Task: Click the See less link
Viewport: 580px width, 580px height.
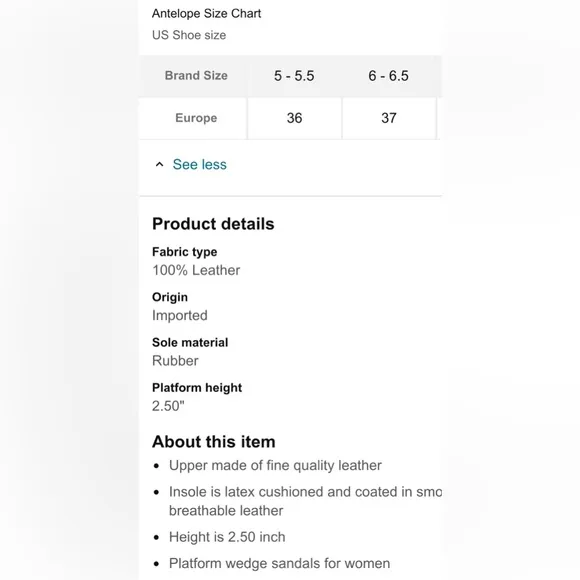Action: pyautogui.click(x=199, y=165)
